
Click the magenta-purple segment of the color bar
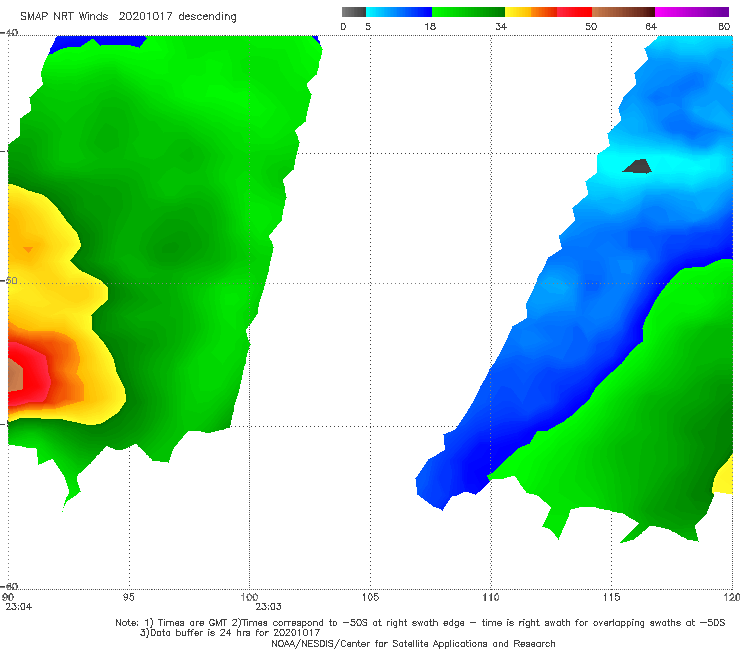692,12
